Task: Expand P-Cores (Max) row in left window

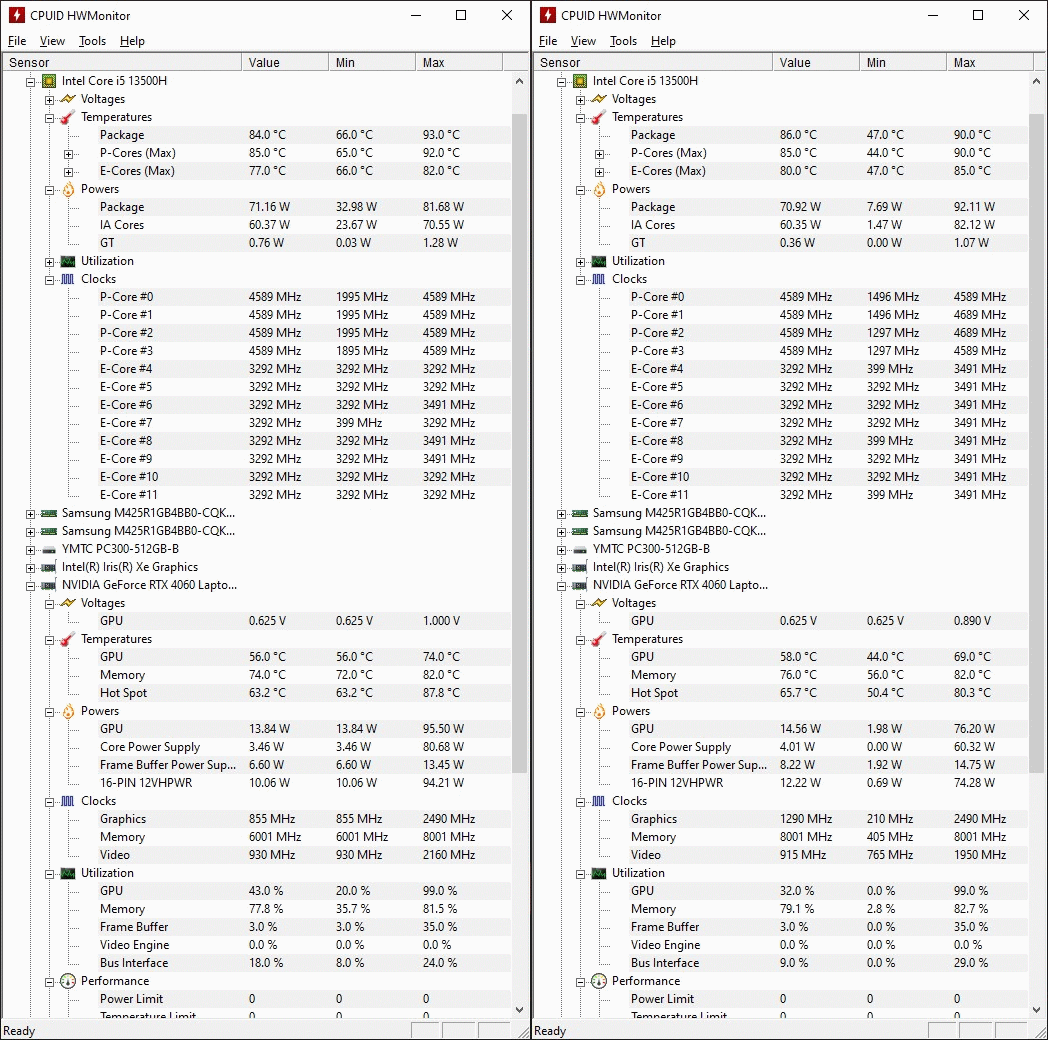Action: click(x=68, y=154)
